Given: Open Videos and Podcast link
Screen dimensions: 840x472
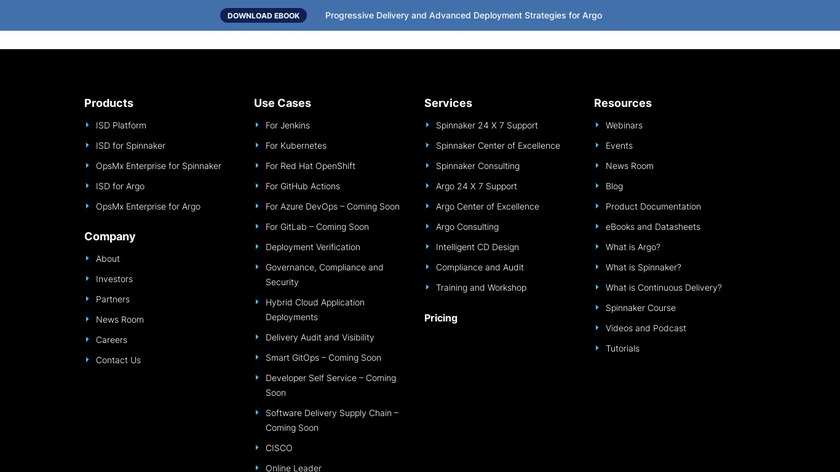Looking at the screenshot, I should pyautogui.click(x=646, y=329).
